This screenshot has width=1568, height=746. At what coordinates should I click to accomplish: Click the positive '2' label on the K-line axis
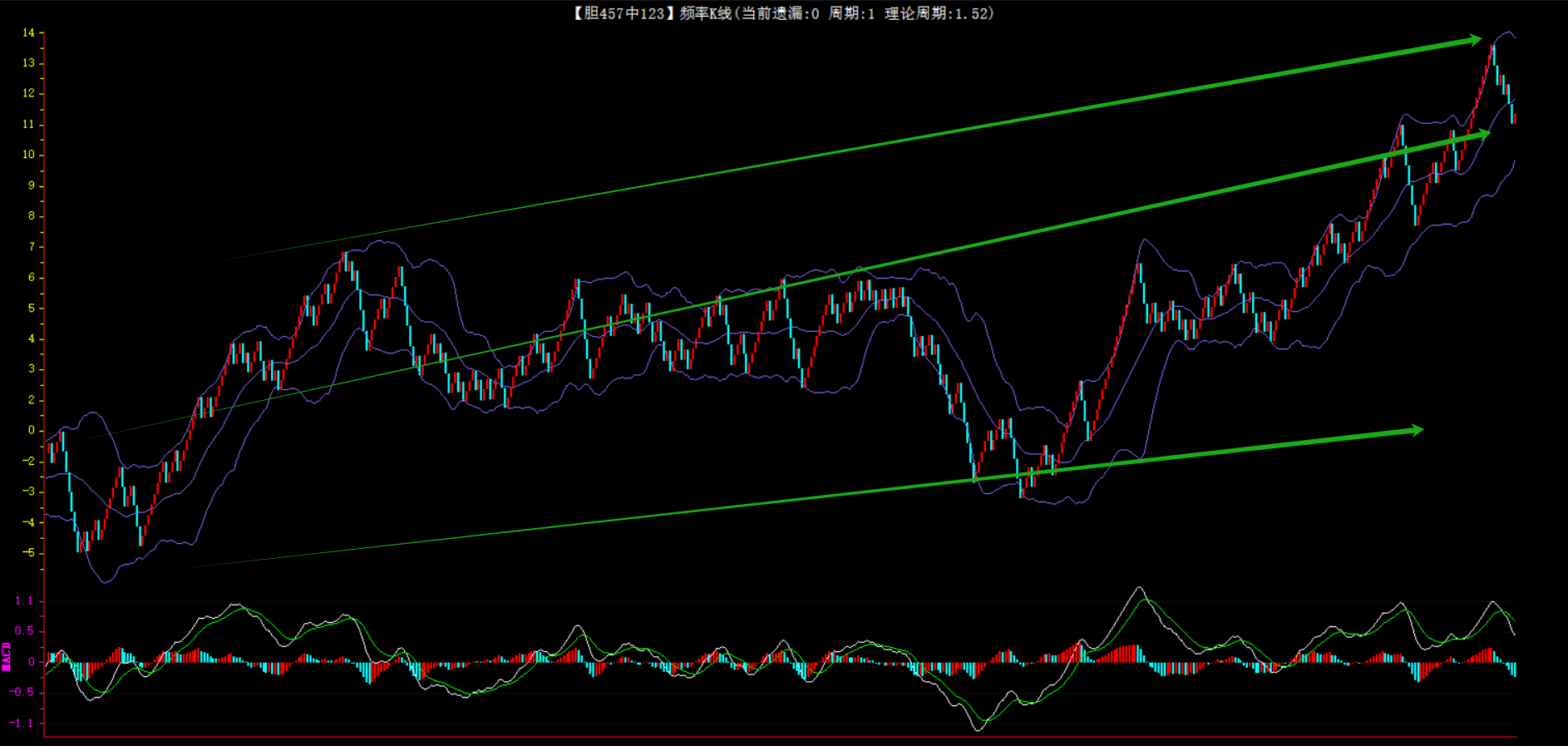coord(32,400)
